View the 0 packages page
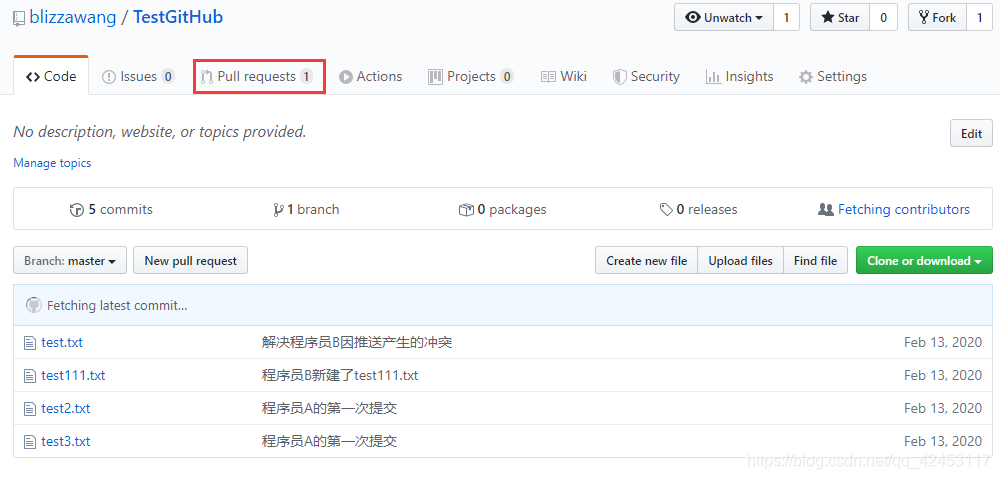 coord(503,209)
